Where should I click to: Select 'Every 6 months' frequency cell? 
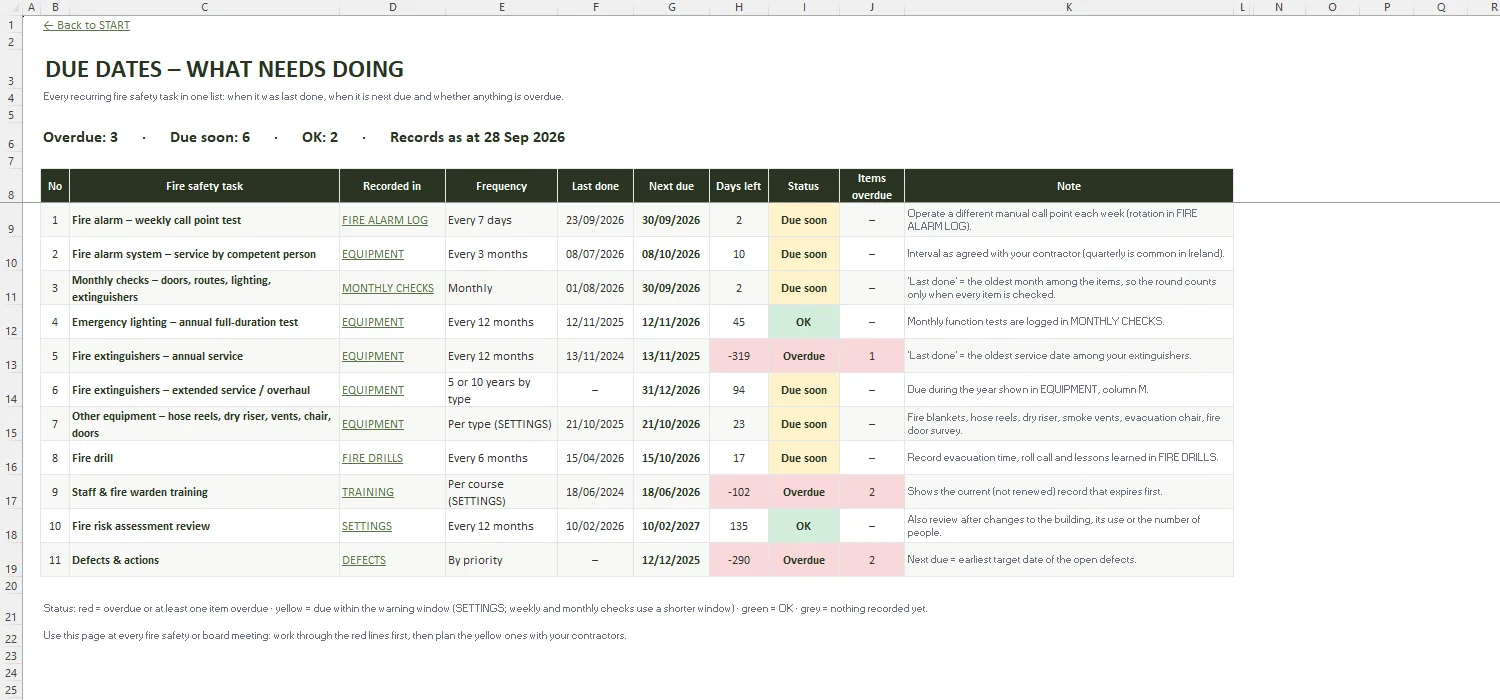[x=501, y=458]
